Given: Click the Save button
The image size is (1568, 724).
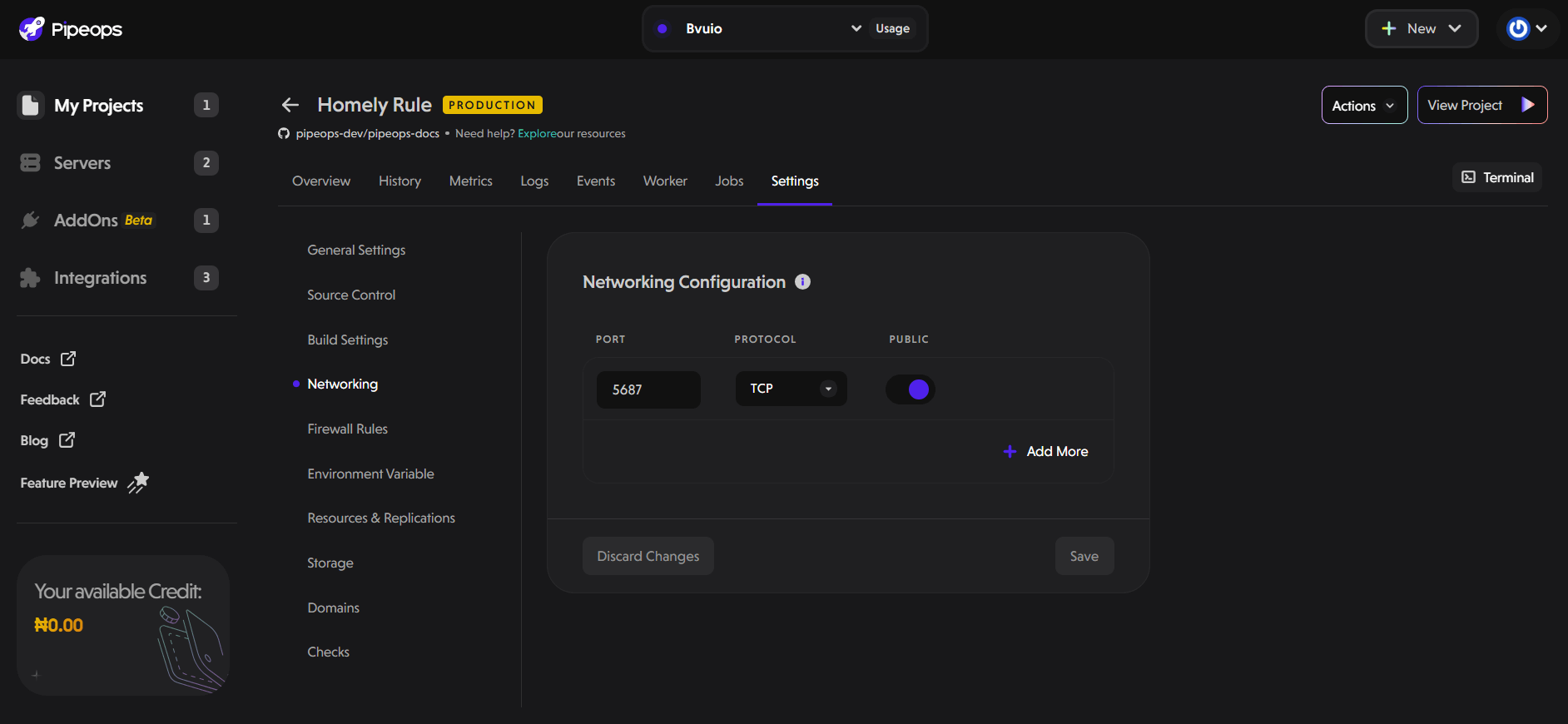Looking at the screenshot, I should point(1084,556).
